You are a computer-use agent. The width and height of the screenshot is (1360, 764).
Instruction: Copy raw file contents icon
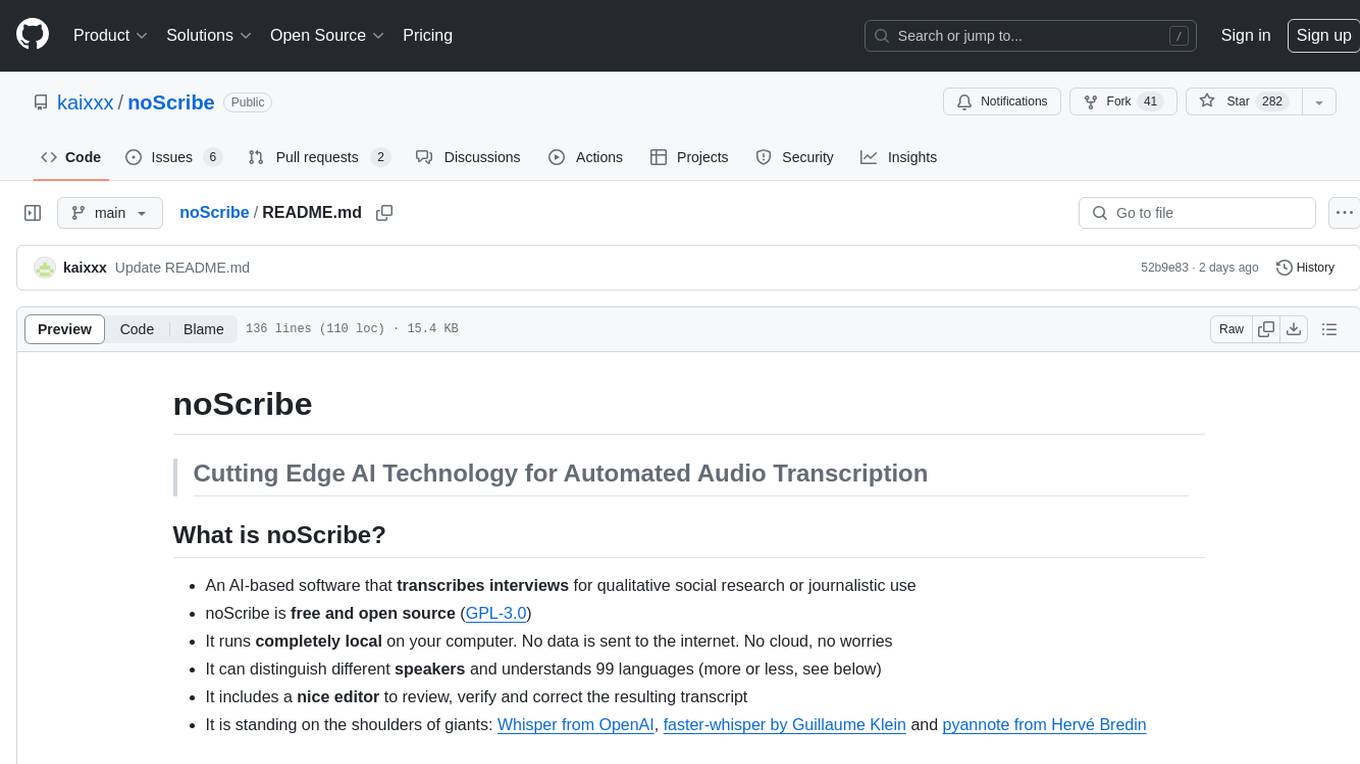[1266, 329]
